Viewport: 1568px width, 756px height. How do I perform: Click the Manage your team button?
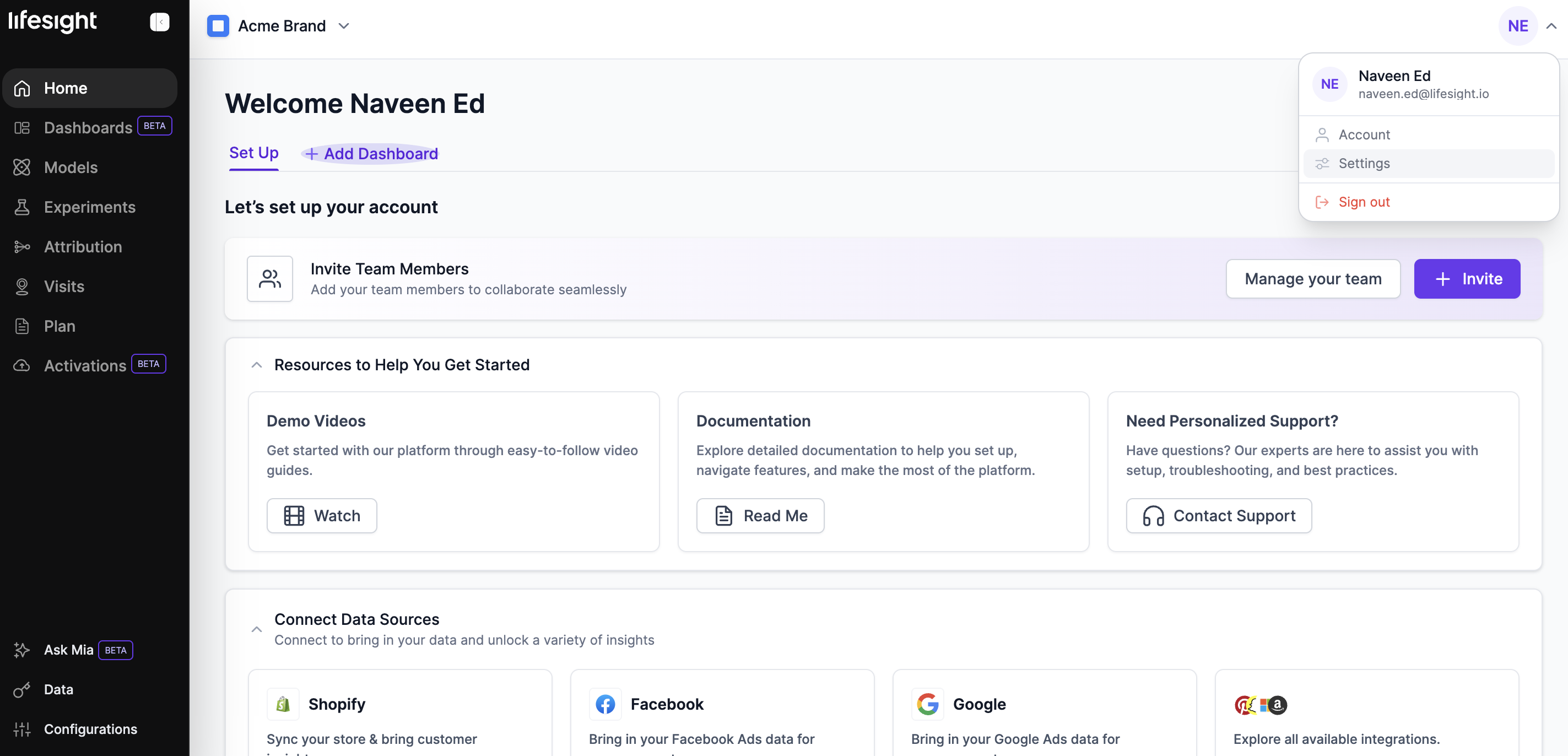pos(1312,279)
